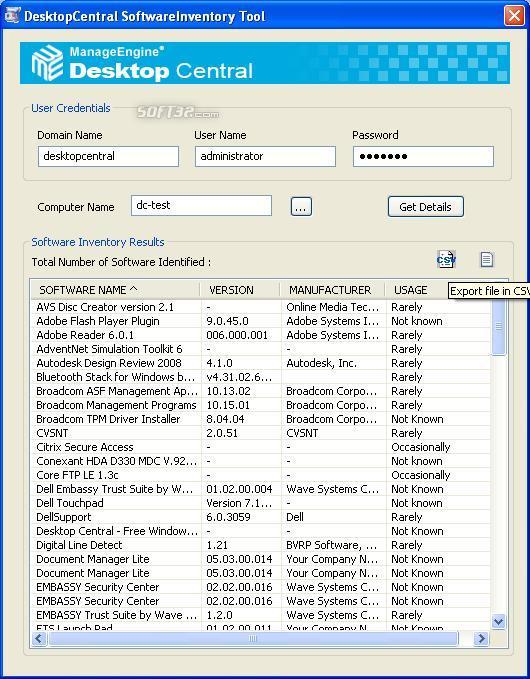This screenshot has height=679, width=530.
Task: Click the application icon in title bar
Action: [12, 16]
